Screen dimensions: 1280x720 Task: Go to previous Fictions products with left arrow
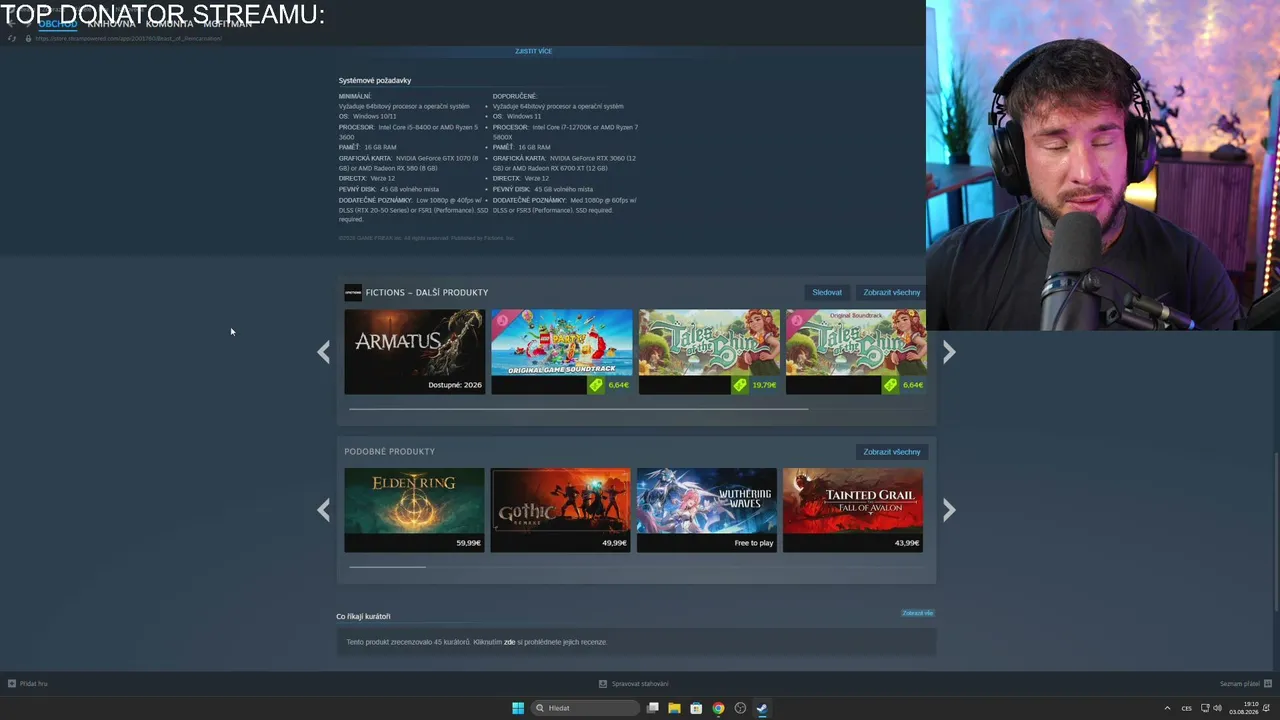pos(323,352)
